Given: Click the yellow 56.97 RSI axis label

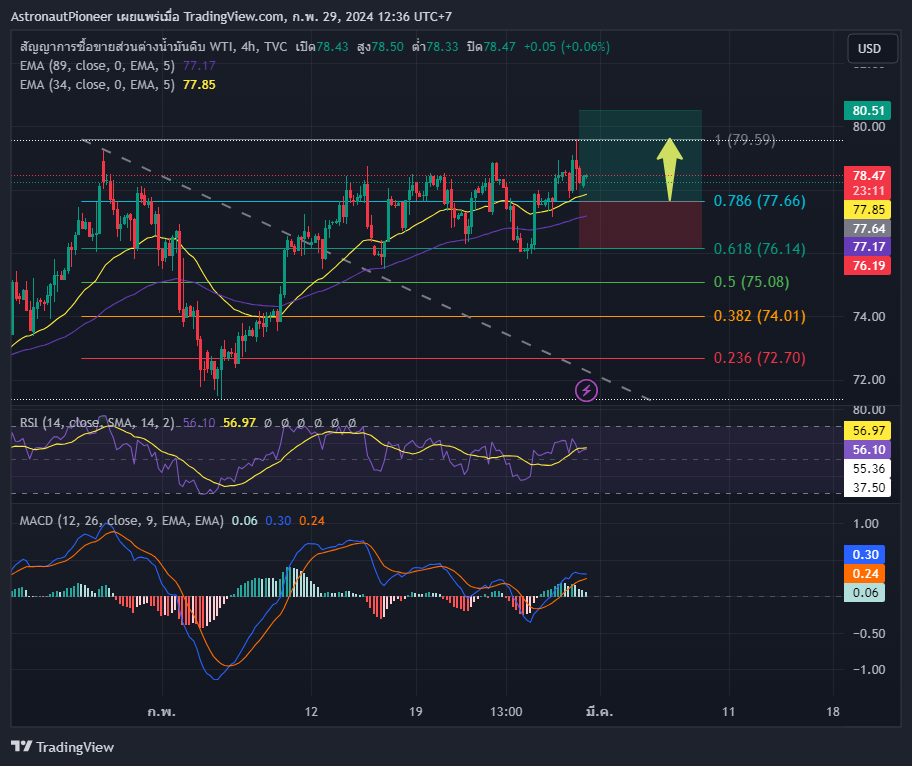Looking at the screenshot, I should click(868, 431).
